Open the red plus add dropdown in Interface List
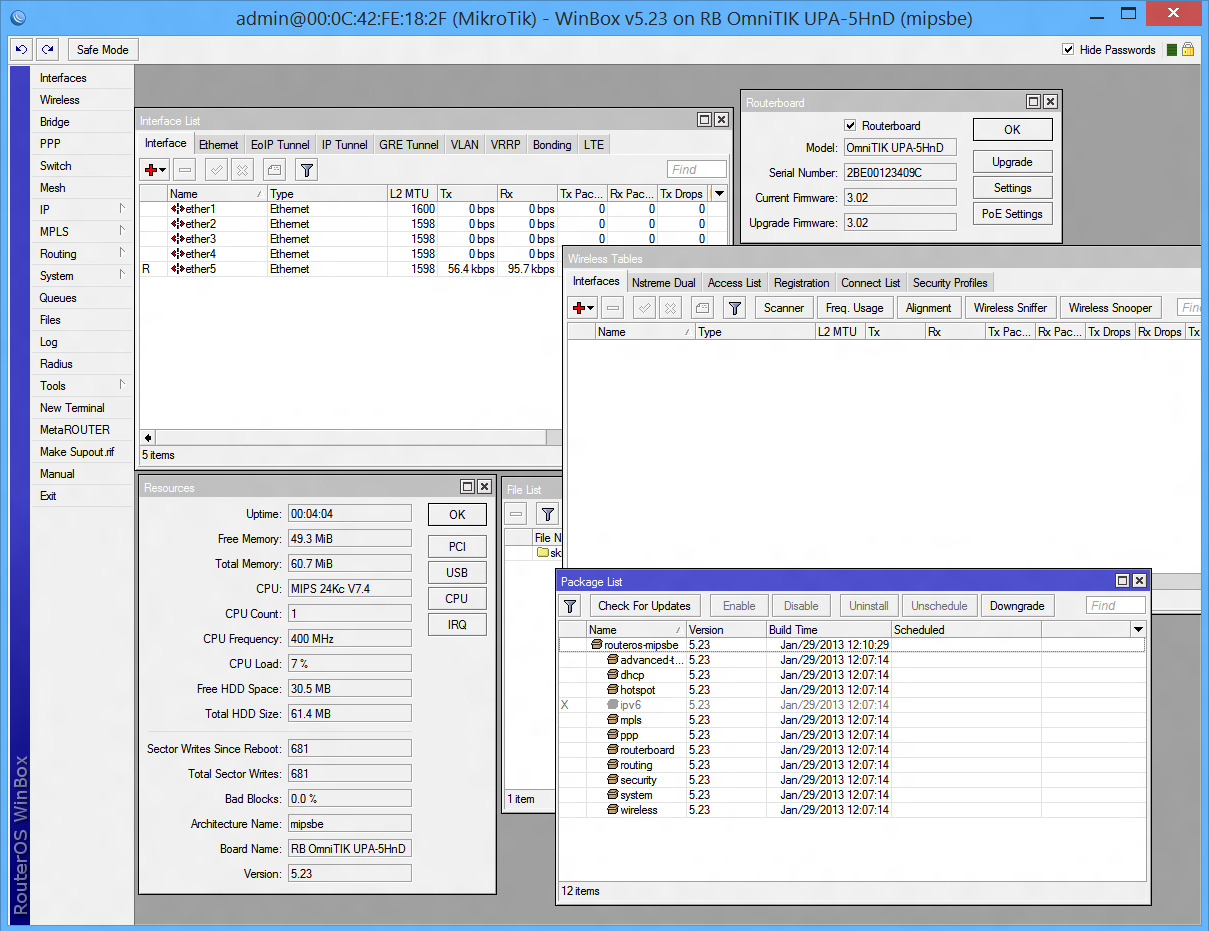Viewport: 1209px width, 931px height. [x=155, y=170]
